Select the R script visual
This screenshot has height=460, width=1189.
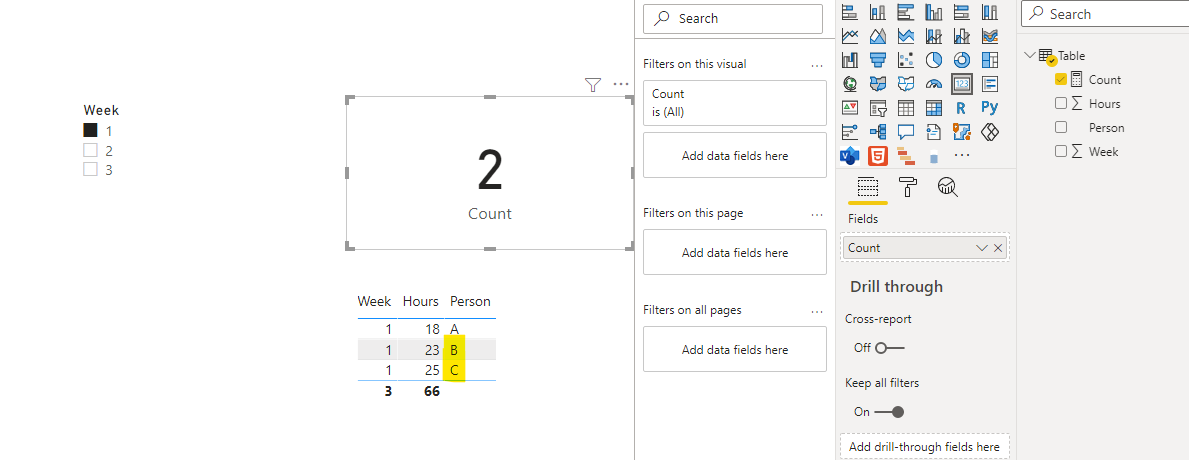coord(962,108)
